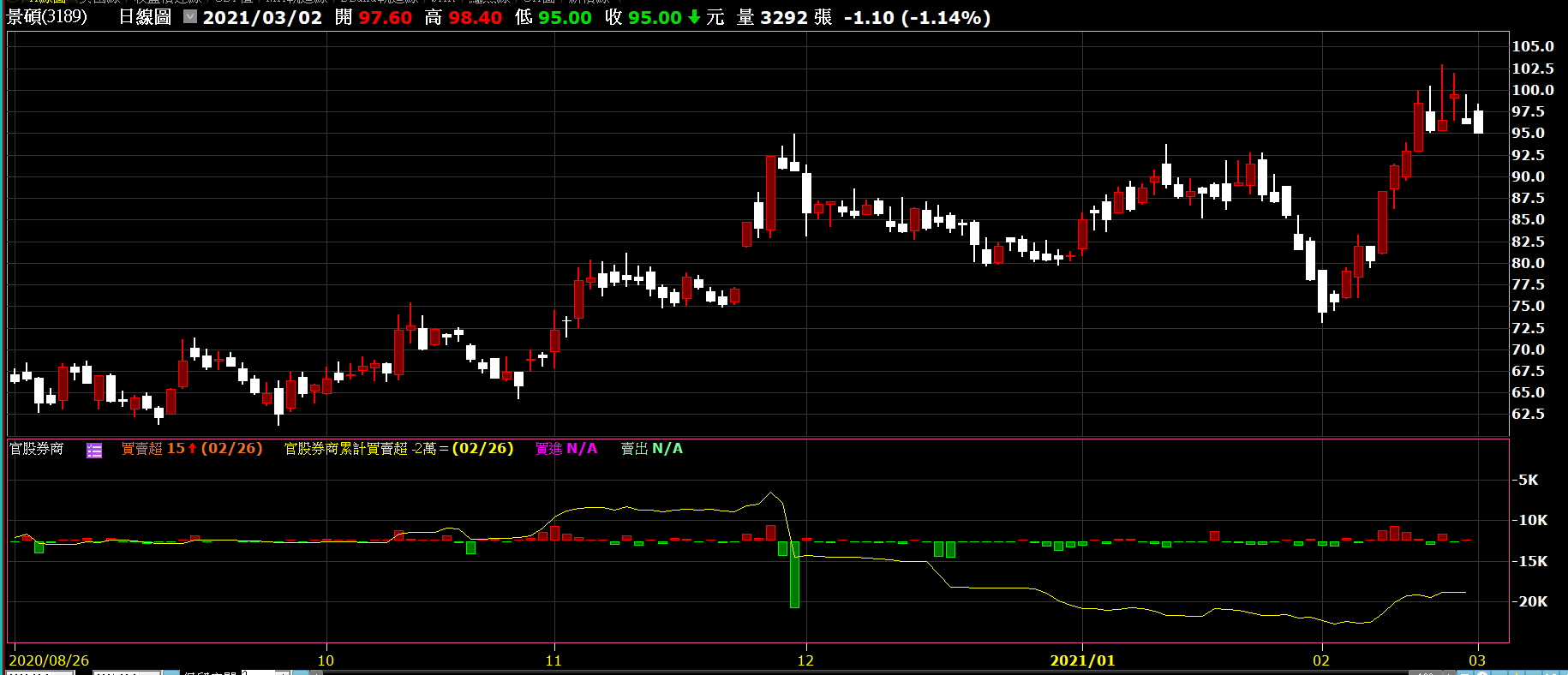Screen dimensions: 1568x675
Task: Click the 100.0 price level on right axis
Action: tap(1532, 90)
